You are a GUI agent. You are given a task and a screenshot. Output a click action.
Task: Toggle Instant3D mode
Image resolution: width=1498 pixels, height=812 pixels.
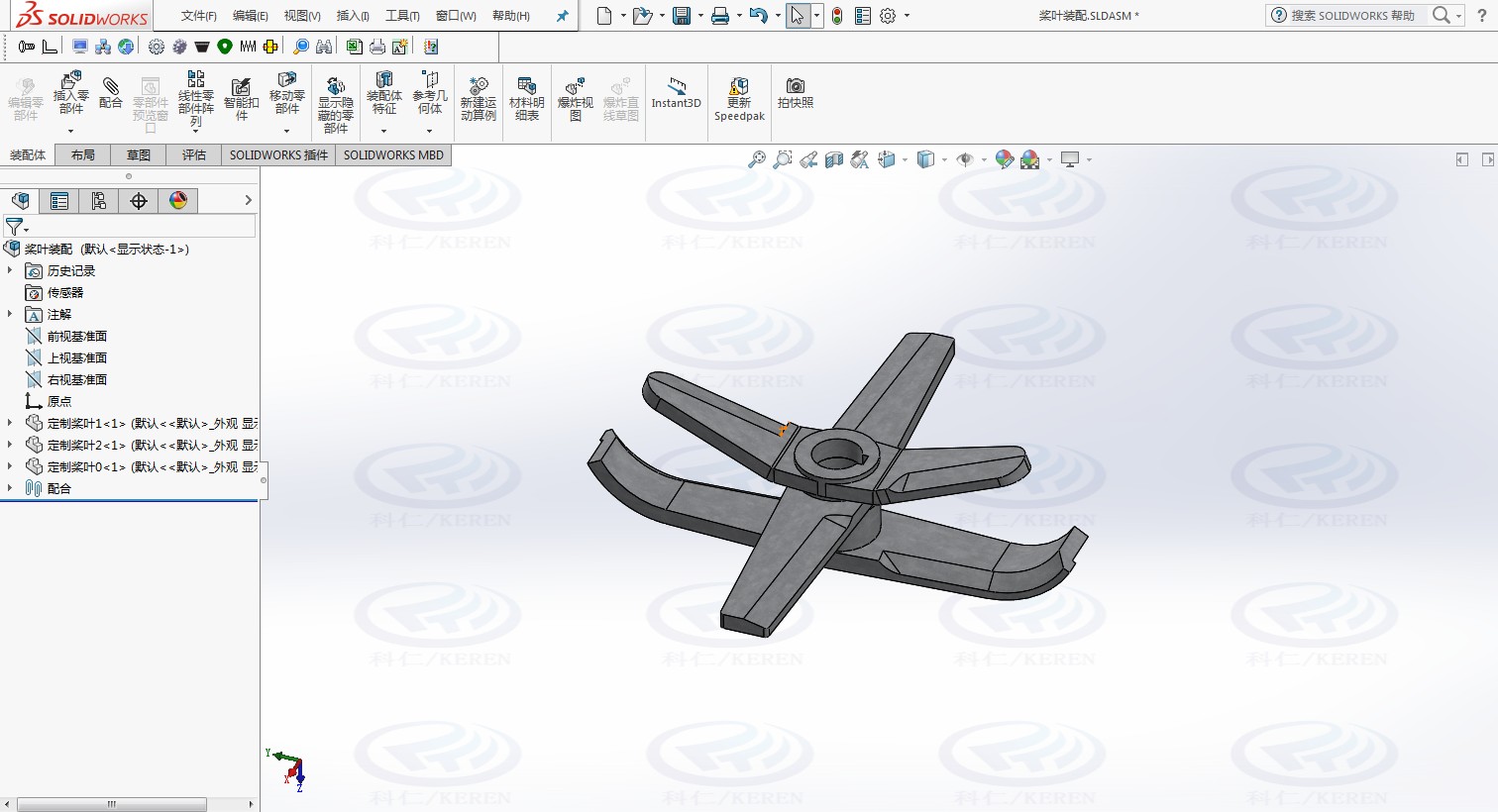click(676, 92)
